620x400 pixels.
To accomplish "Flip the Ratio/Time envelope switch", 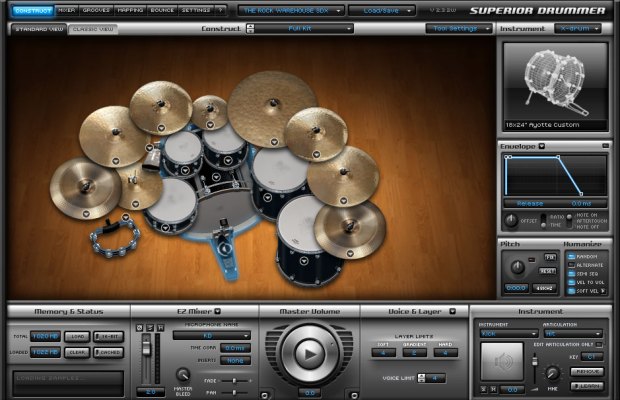I will tap(544, 221).
